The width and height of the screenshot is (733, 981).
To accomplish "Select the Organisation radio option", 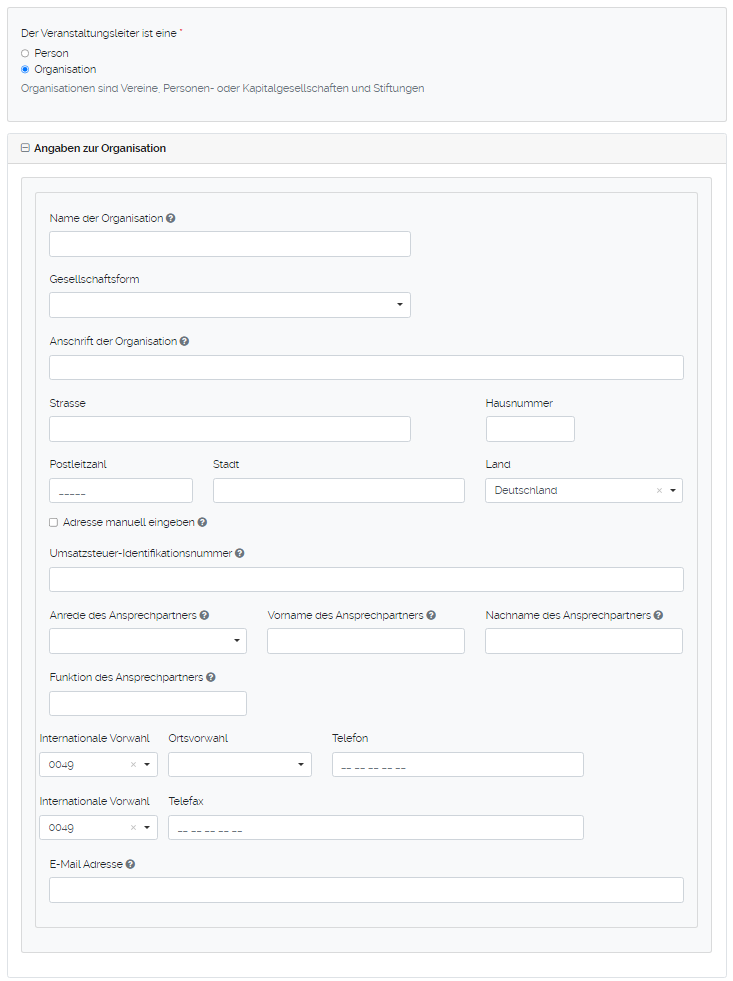I will (25, 70).
